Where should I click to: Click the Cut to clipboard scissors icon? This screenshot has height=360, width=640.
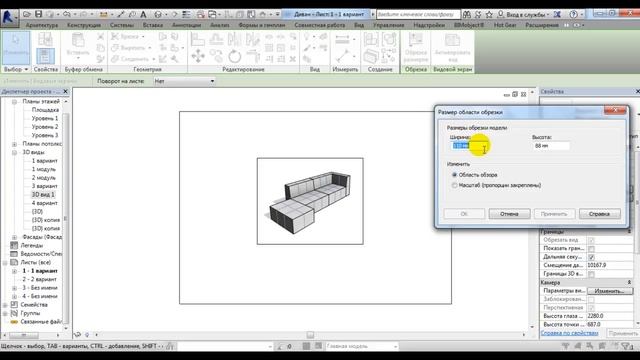pos(100,37)
